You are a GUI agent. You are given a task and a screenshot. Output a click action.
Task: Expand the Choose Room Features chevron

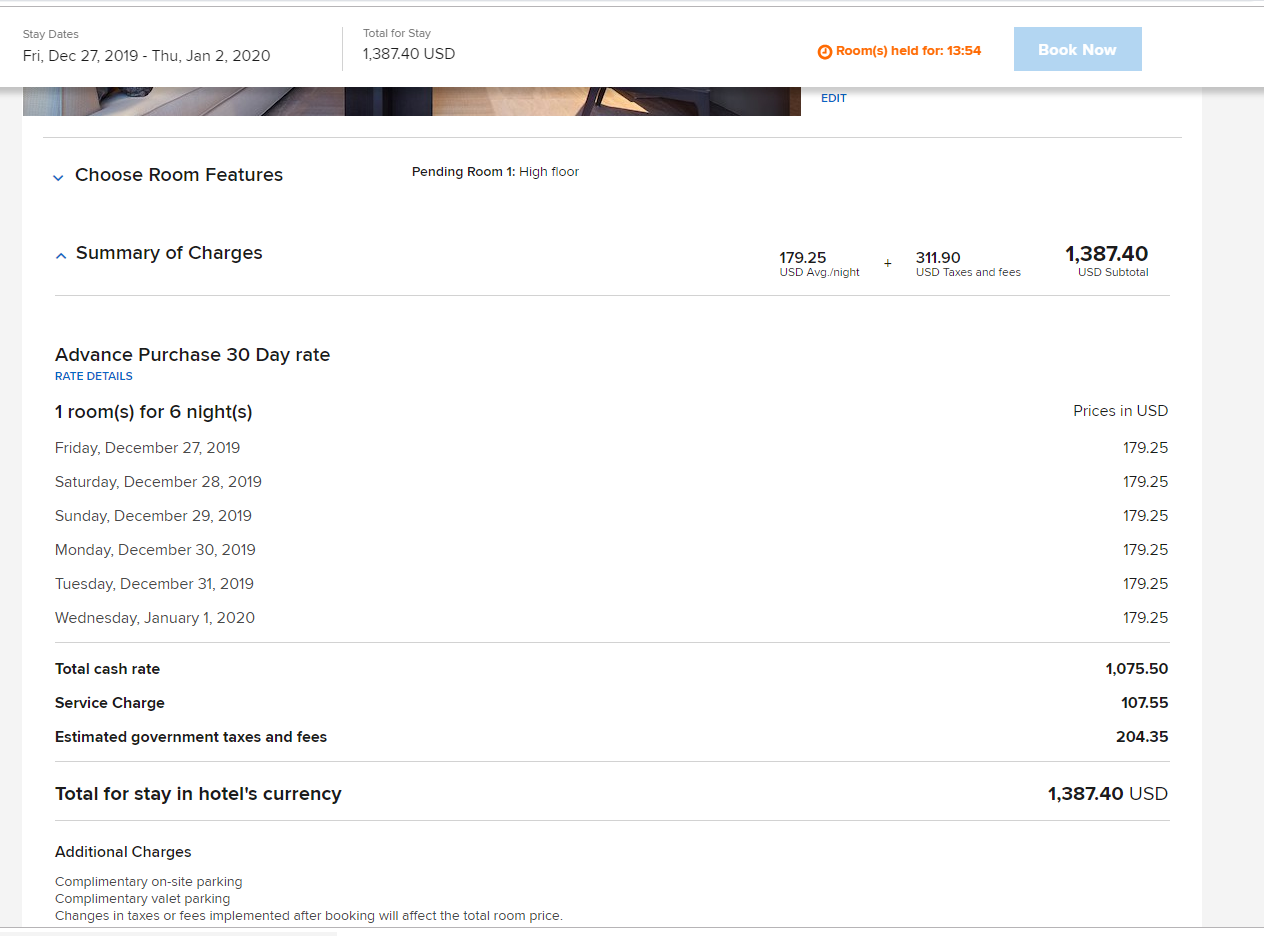[58, 177]
